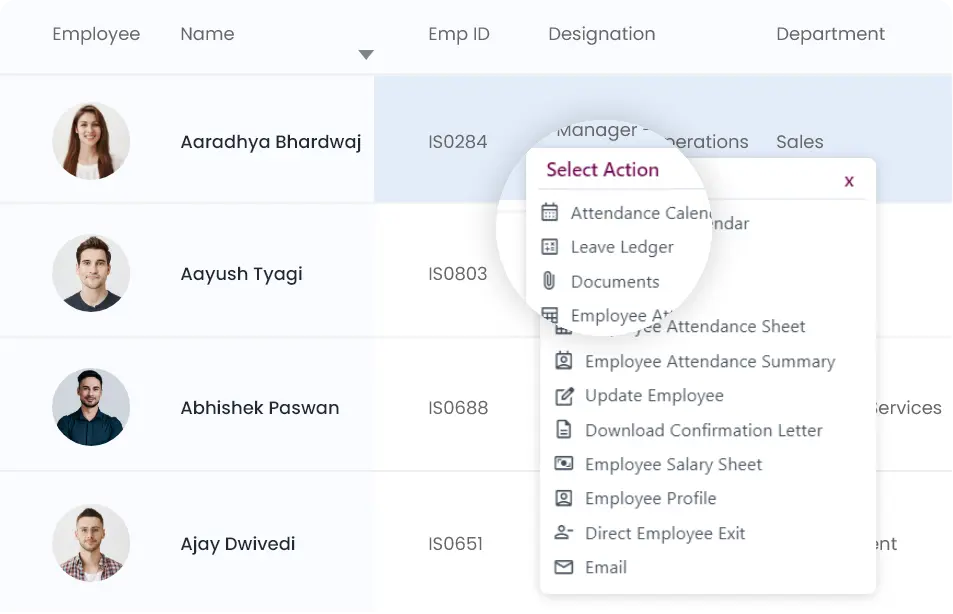Close the Select Action popup
Image resolution: width=953 pixels, height=614 pixels.
pyautogui.click(x=849, y=181)
